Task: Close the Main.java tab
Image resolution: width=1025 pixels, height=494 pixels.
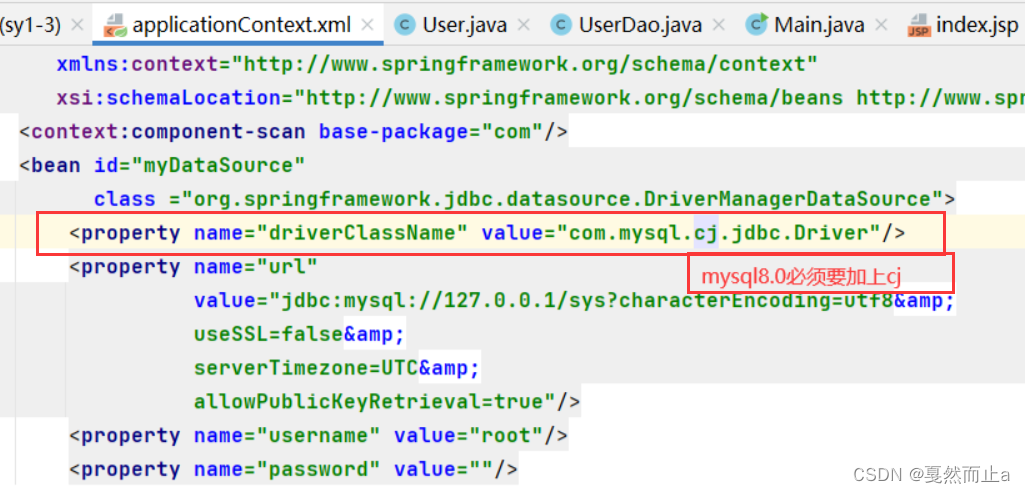Action: (x=881, y=25)
